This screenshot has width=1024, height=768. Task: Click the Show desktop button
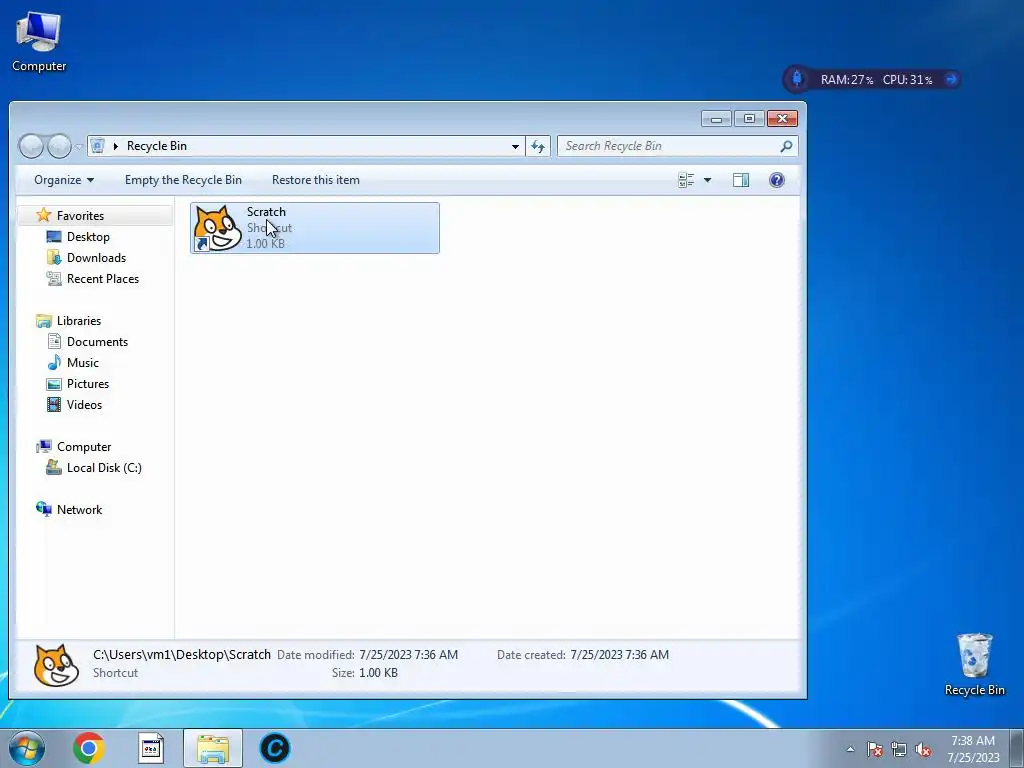pos(1017,748)
